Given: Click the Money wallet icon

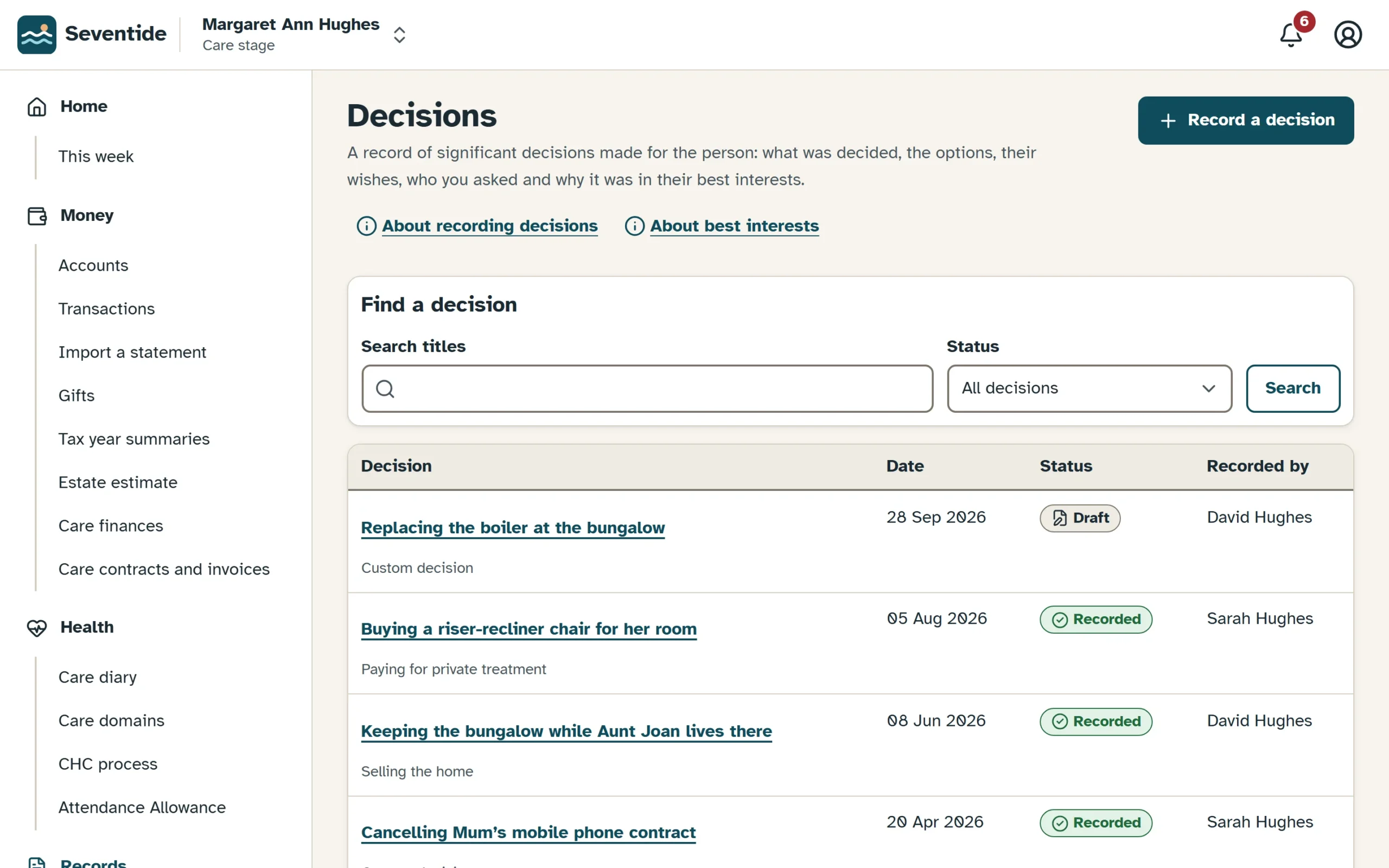Looking at the screenshot, I should [x=37, y=216].
